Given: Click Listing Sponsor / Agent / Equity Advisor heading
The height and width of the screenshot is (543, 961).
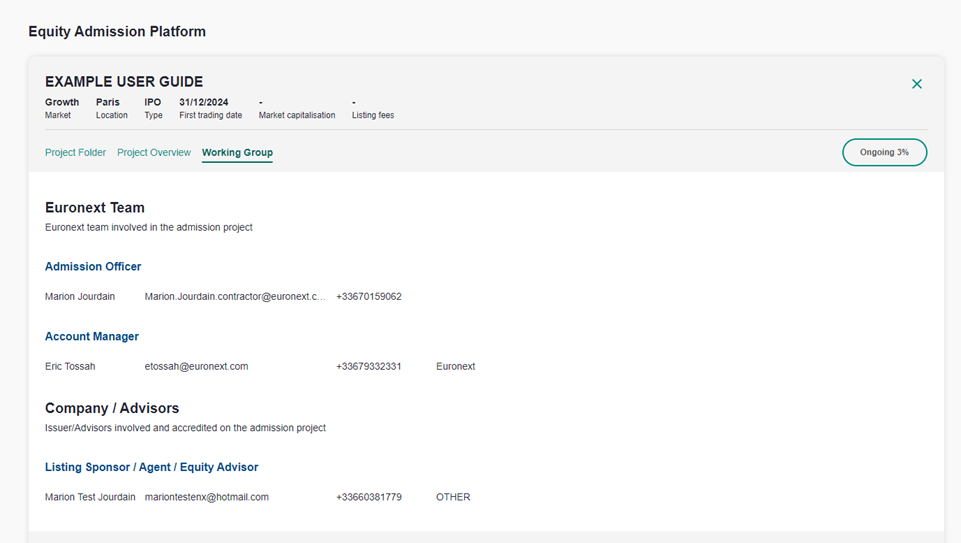Looking at the screenshot, I should pos(151,467).
